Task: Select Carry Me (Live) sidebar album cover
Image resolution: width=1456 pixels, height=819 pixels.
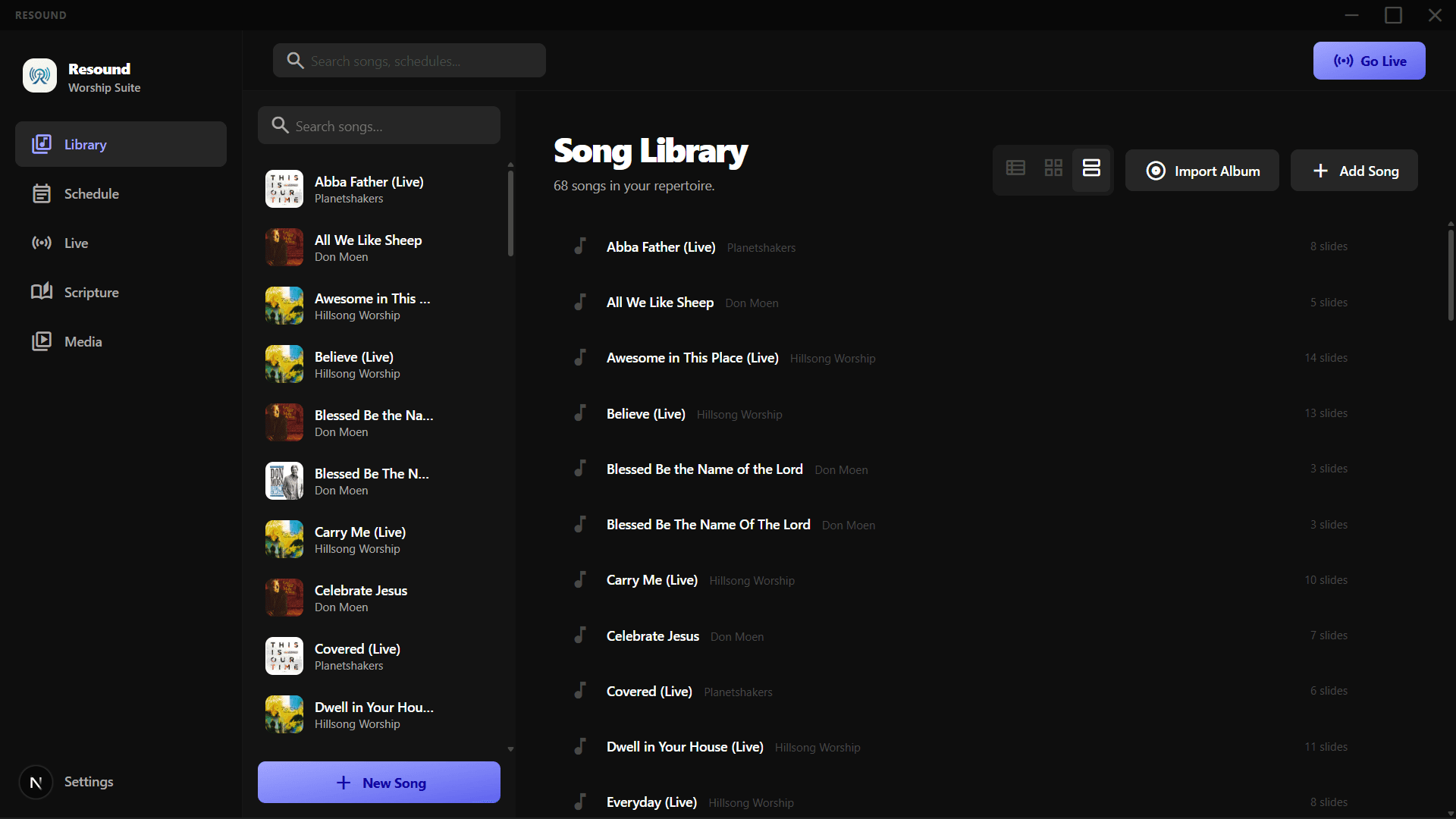Action: pyautogui.click(x=284, y=539)
